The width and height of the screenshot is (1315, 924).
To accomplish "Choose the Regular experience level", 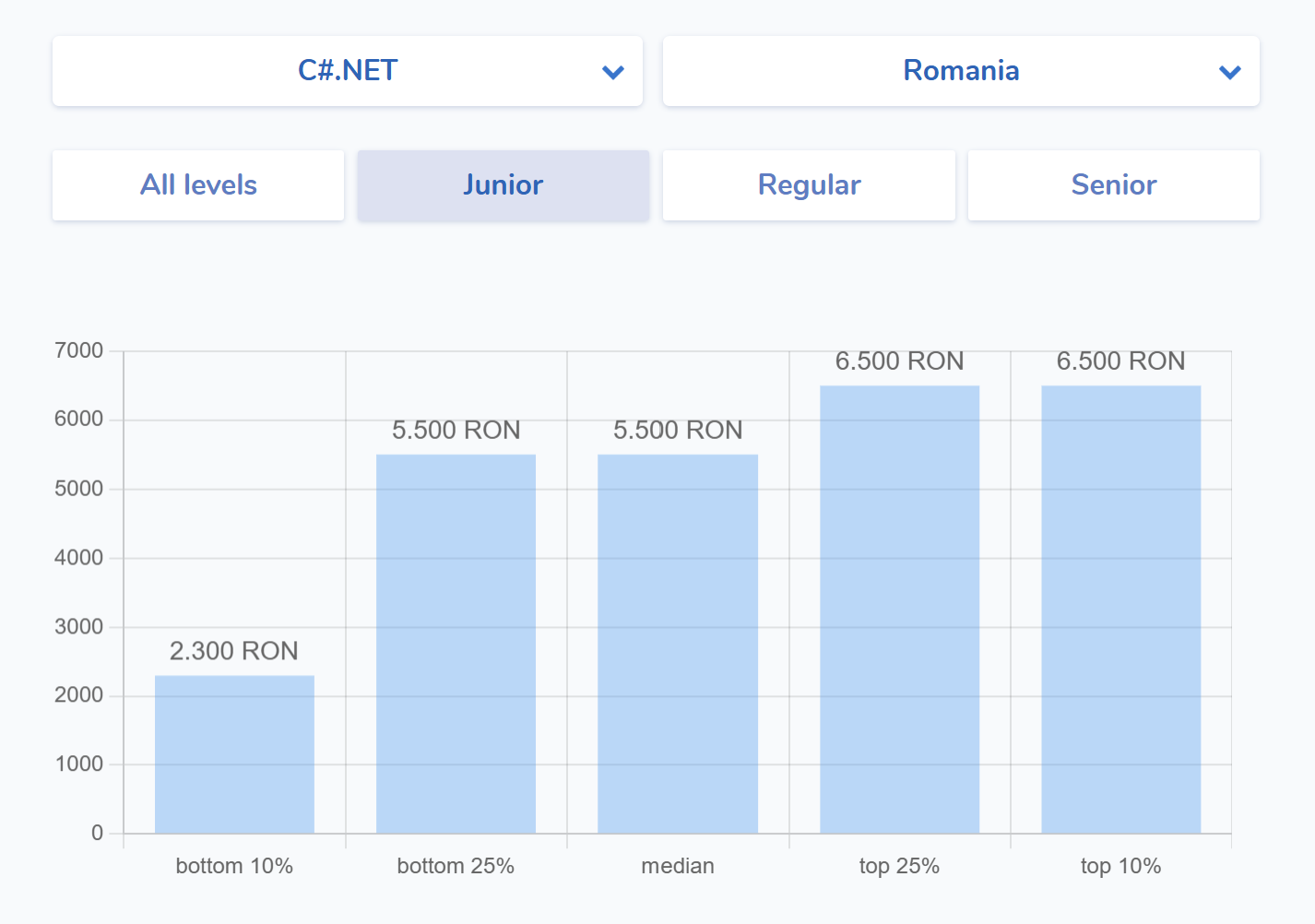I will click(x=809, y=185).
